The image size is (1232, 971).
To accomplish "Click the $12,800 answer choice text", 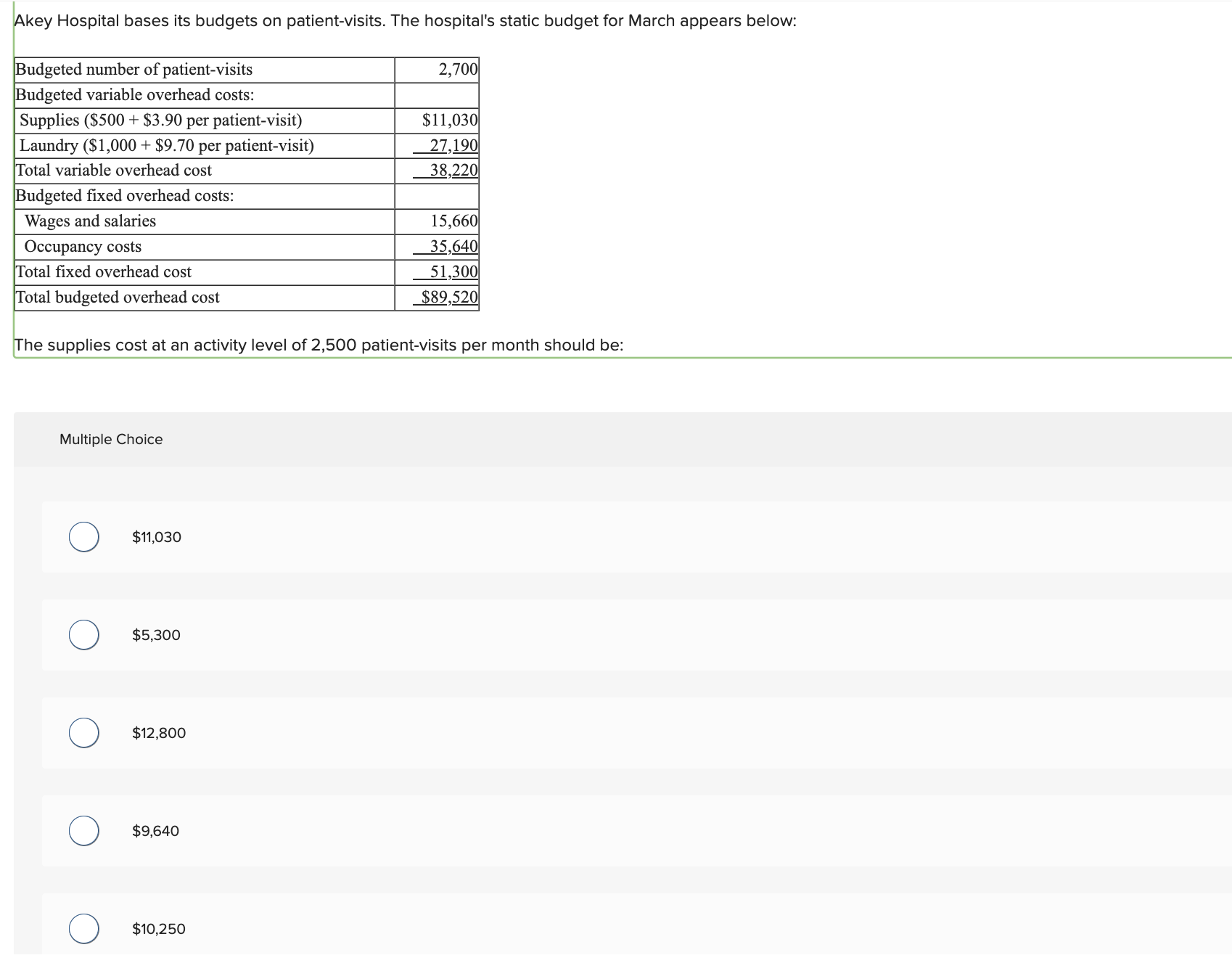I will tap(159, 733).
